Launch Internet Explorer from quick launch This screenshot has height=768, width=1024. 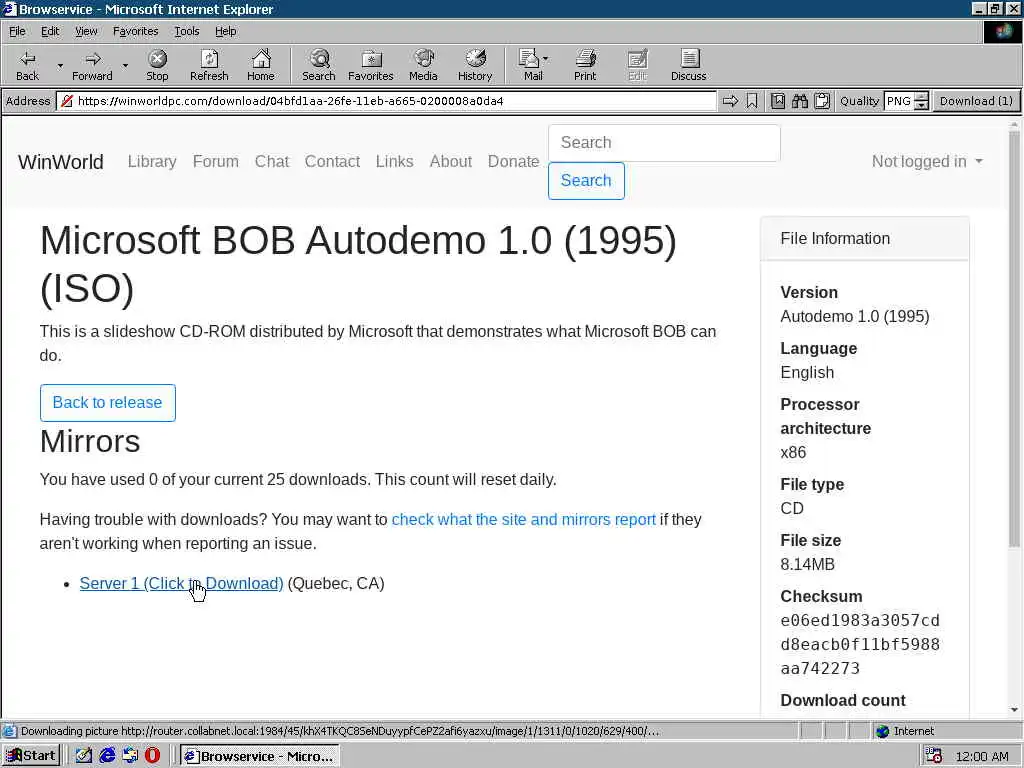107,756
